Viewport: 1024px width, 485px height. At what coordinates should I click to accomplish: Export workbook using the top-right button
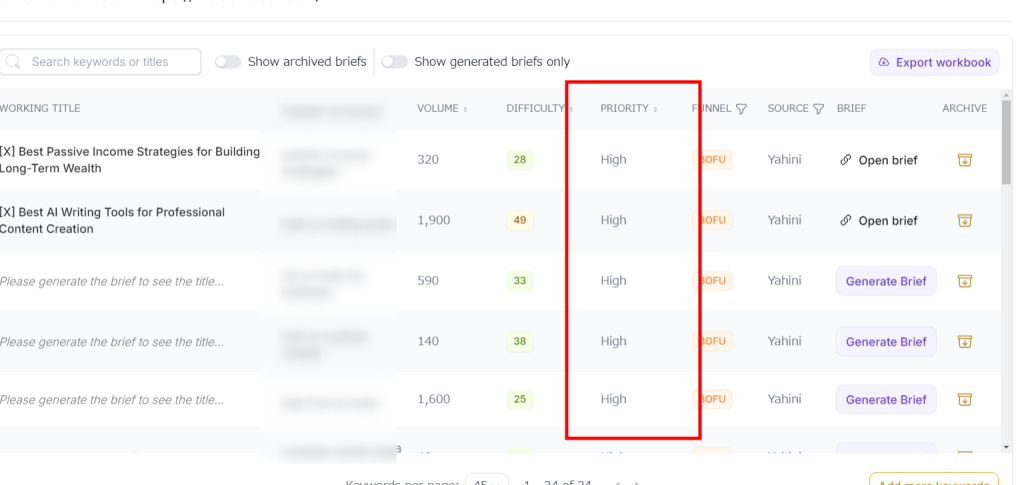[935, 62]
